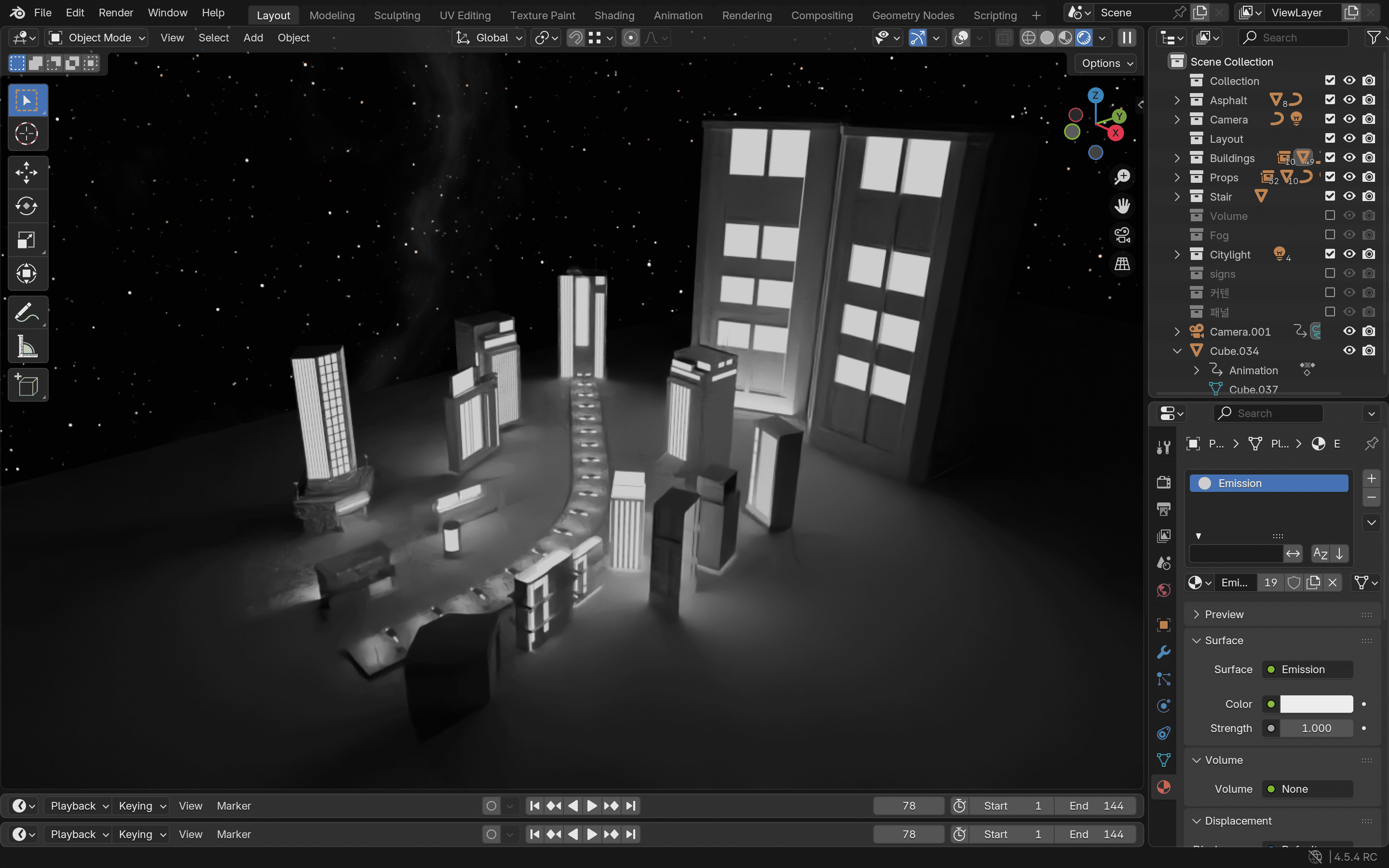Click the Add Cube tool
This screenshot has width=1389, height=868.
point(27,385)
